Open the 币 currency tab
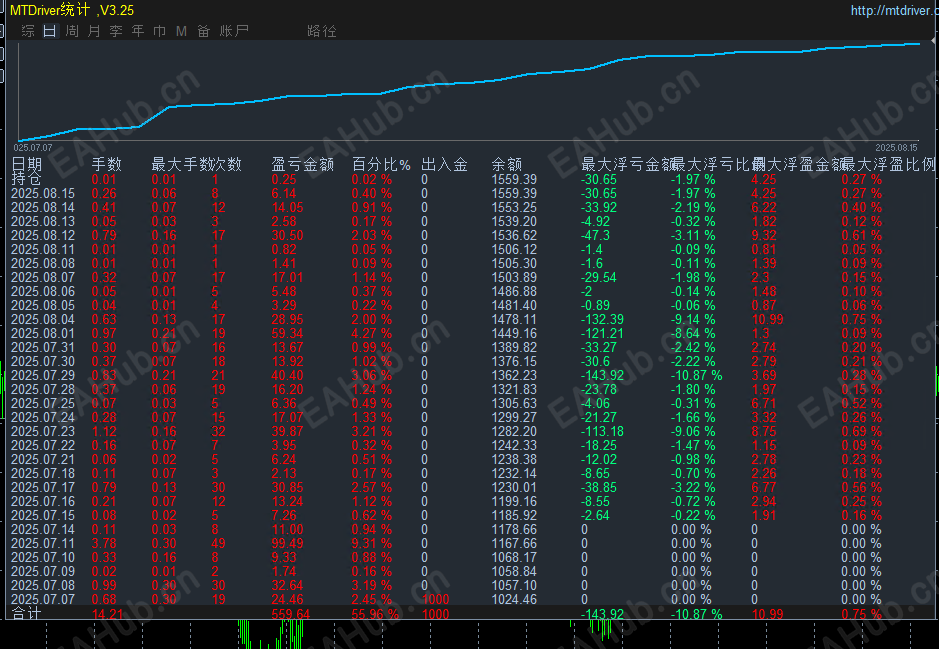 pos(160,31)
